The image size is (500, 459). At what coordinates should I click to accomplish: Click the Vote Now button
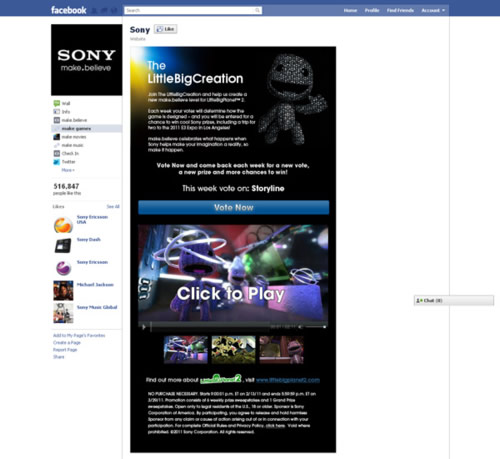[x=234, y=207]
